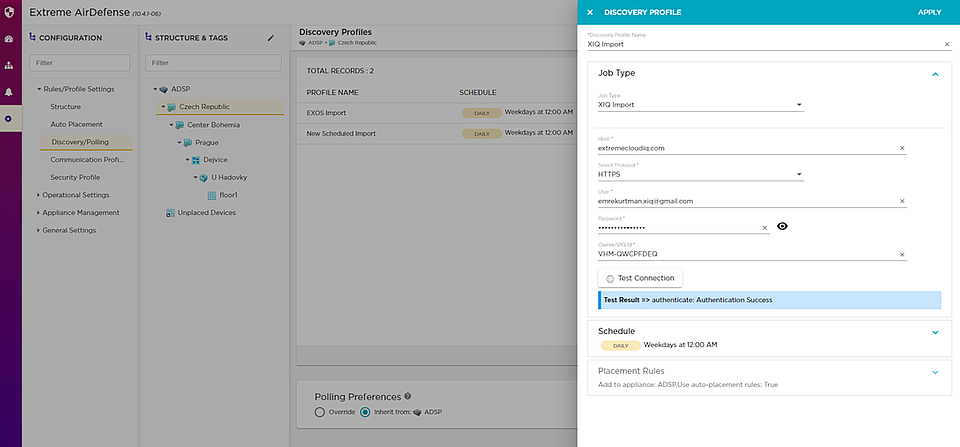Open the Security Profile settings item
Screen dimensions: 960x447
[x=75, y=178]
